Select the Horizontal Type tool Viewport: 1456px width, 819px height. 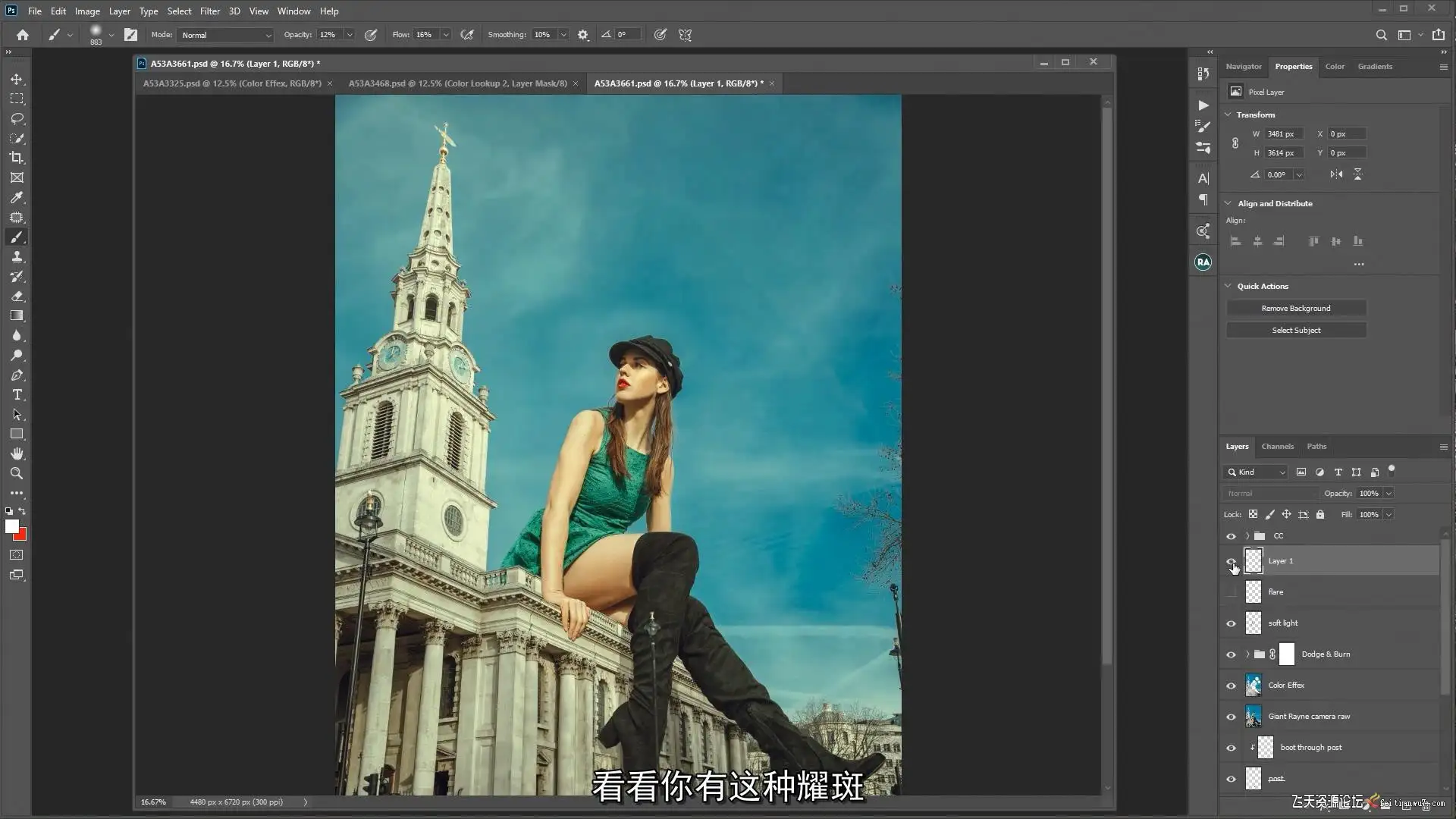17,395
